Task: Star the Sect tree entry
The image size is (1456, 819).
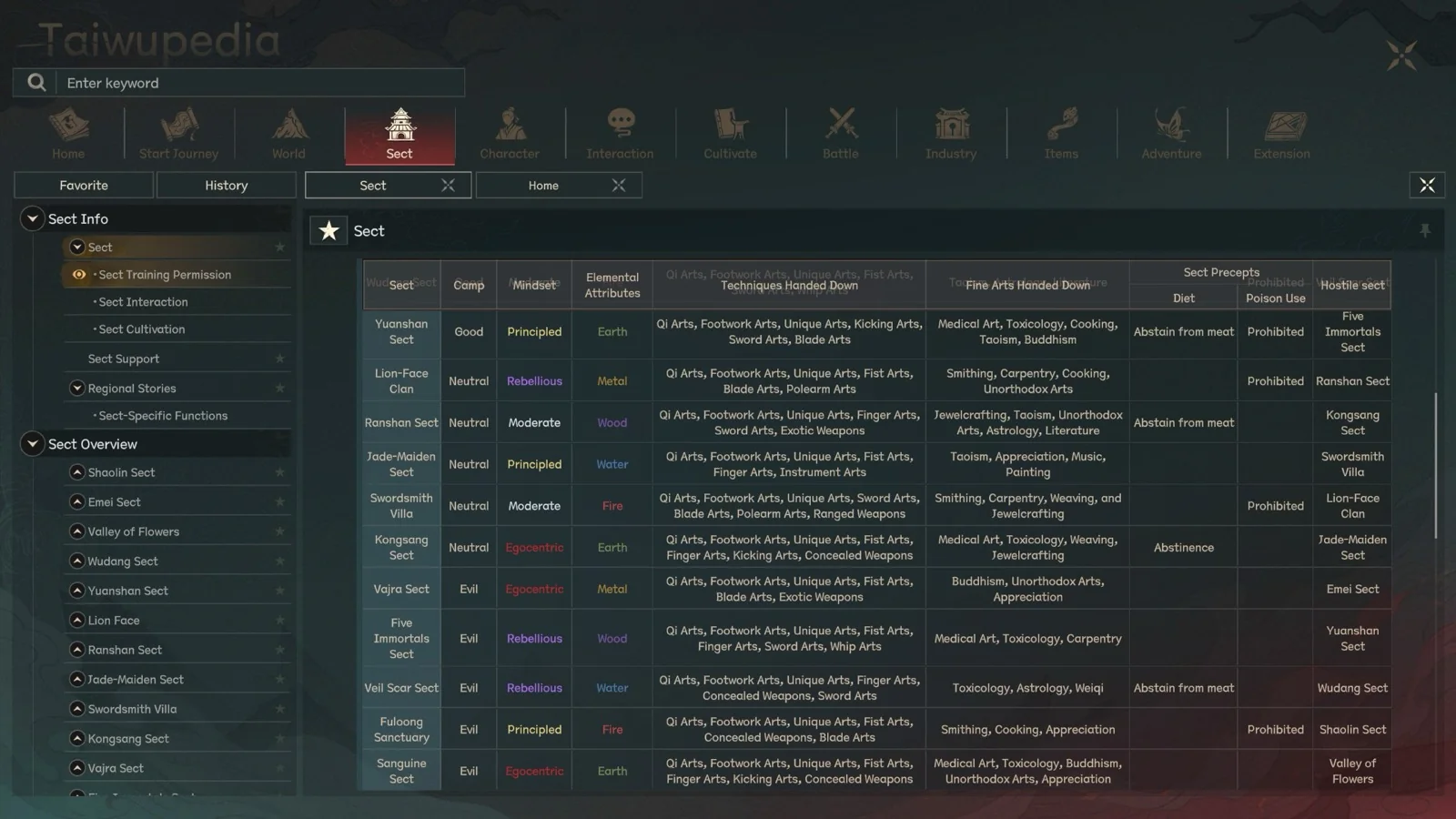Action: [x=280, y=247]
